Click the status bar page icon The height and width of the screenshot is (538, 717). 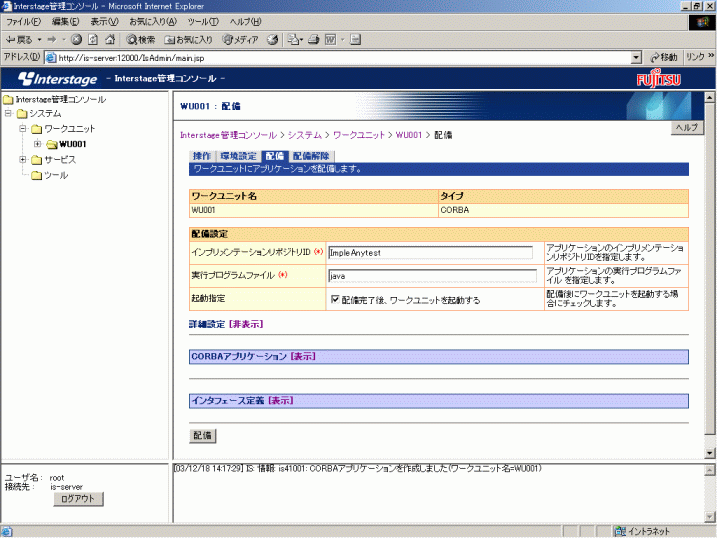click(x=6, y=532)
